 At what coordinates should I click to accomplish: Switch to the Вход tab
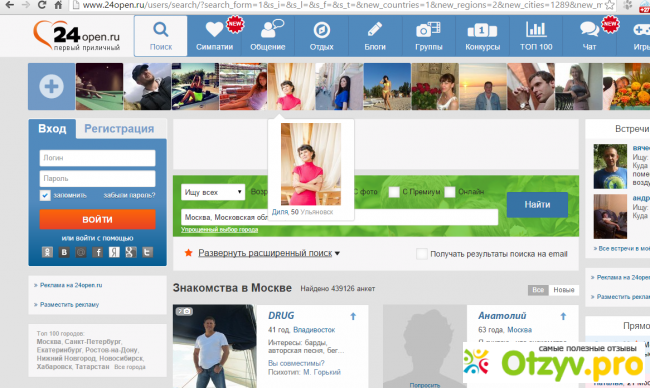52,129
